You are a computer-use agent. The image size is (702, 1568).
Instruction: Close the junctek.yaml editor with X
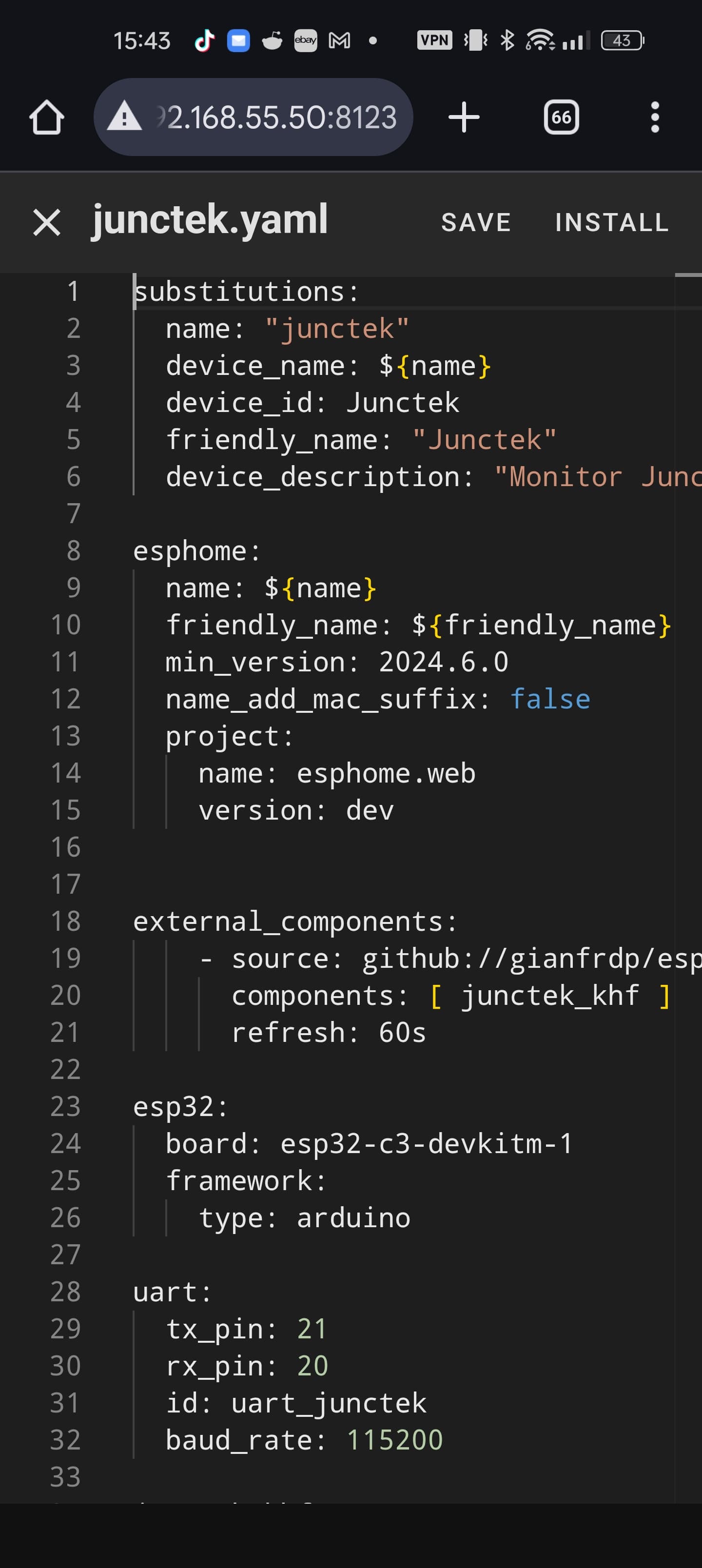click(47, 222)
